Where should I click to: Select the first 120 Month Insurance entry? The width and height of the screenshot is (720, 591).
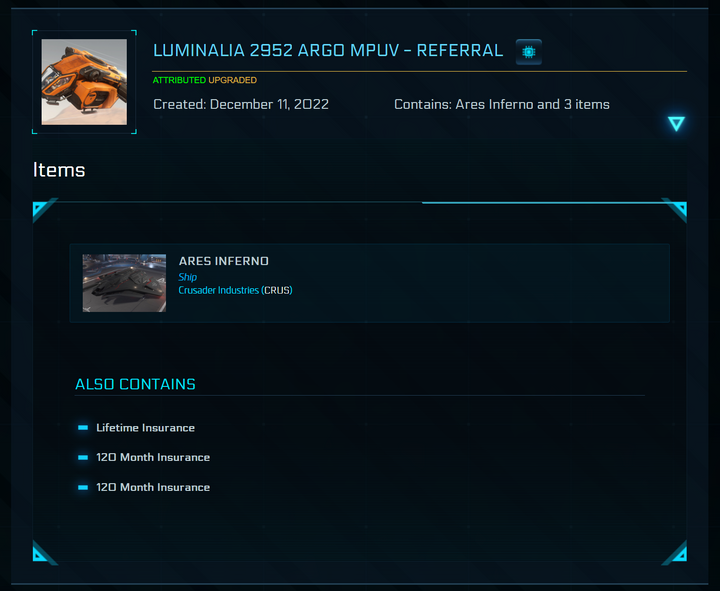click(153, 457)
